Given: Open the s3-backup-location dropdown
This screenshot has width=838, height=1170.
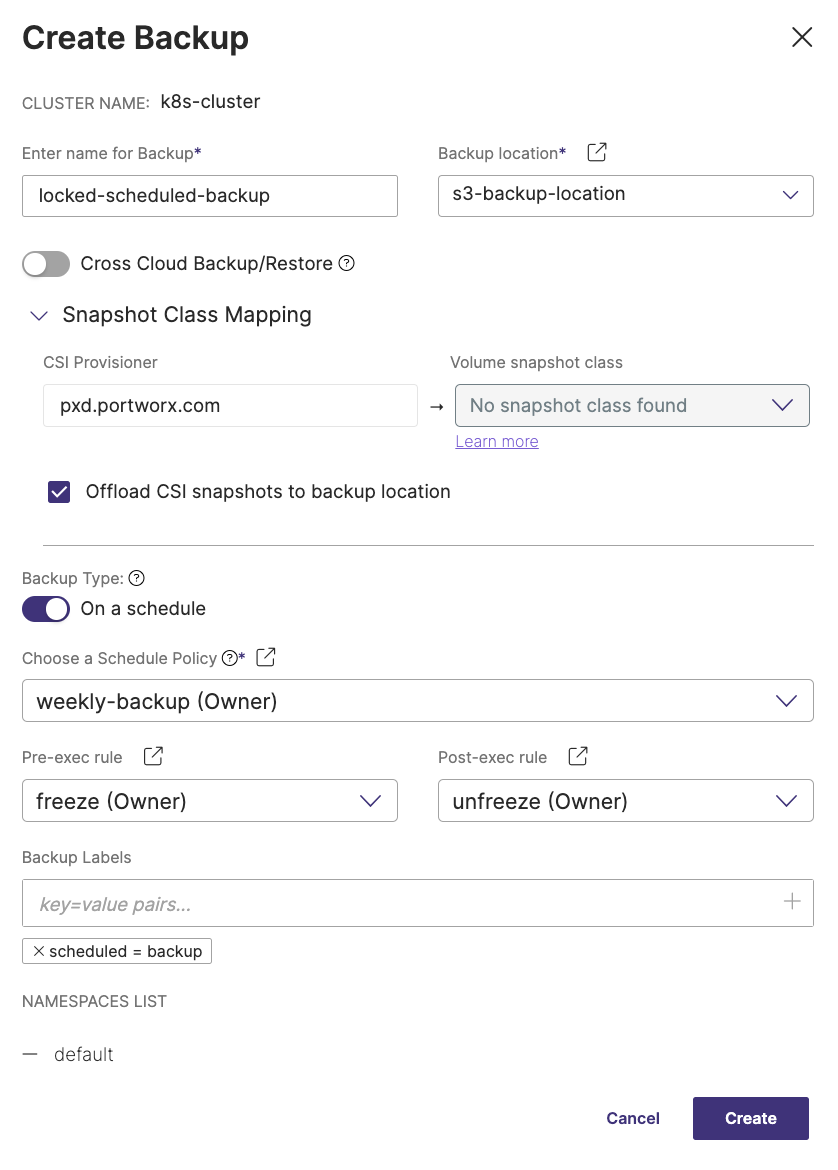Looking at the screenshot, I should [x=625, y=195].
